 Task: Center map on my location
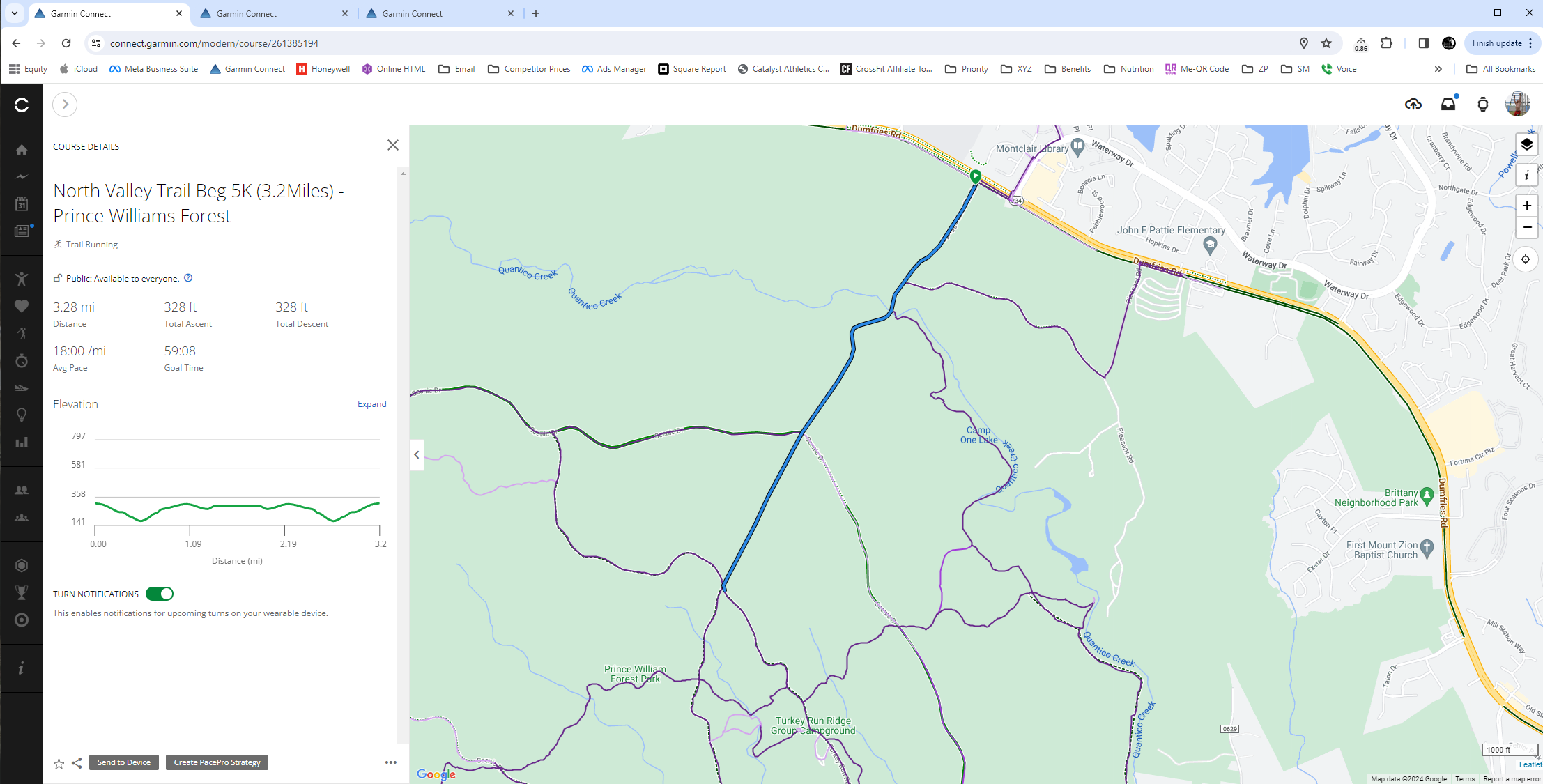tap(1526, 259)
